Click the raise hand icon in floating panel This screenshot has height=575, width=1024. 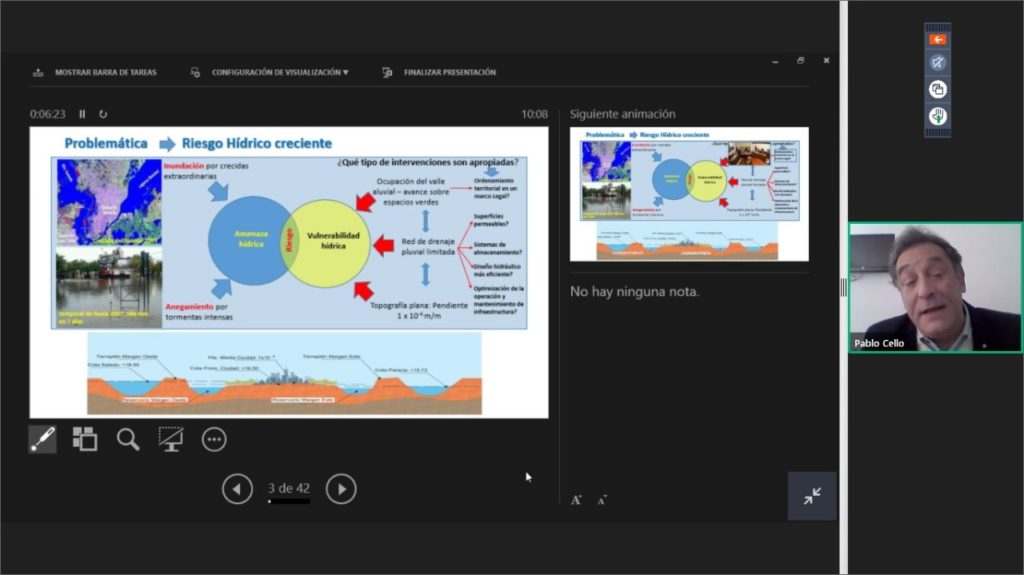937,116
